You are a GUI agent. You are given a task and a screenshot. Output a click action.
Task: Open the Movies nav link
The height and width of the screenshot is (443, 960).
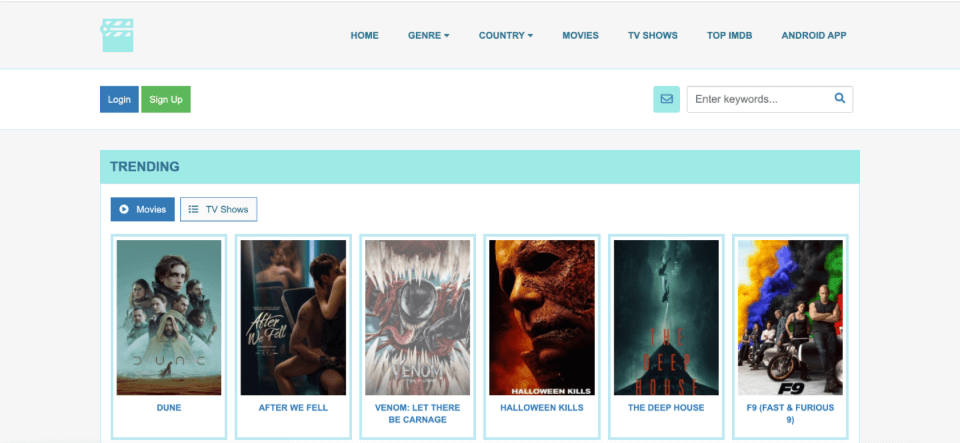580,35
